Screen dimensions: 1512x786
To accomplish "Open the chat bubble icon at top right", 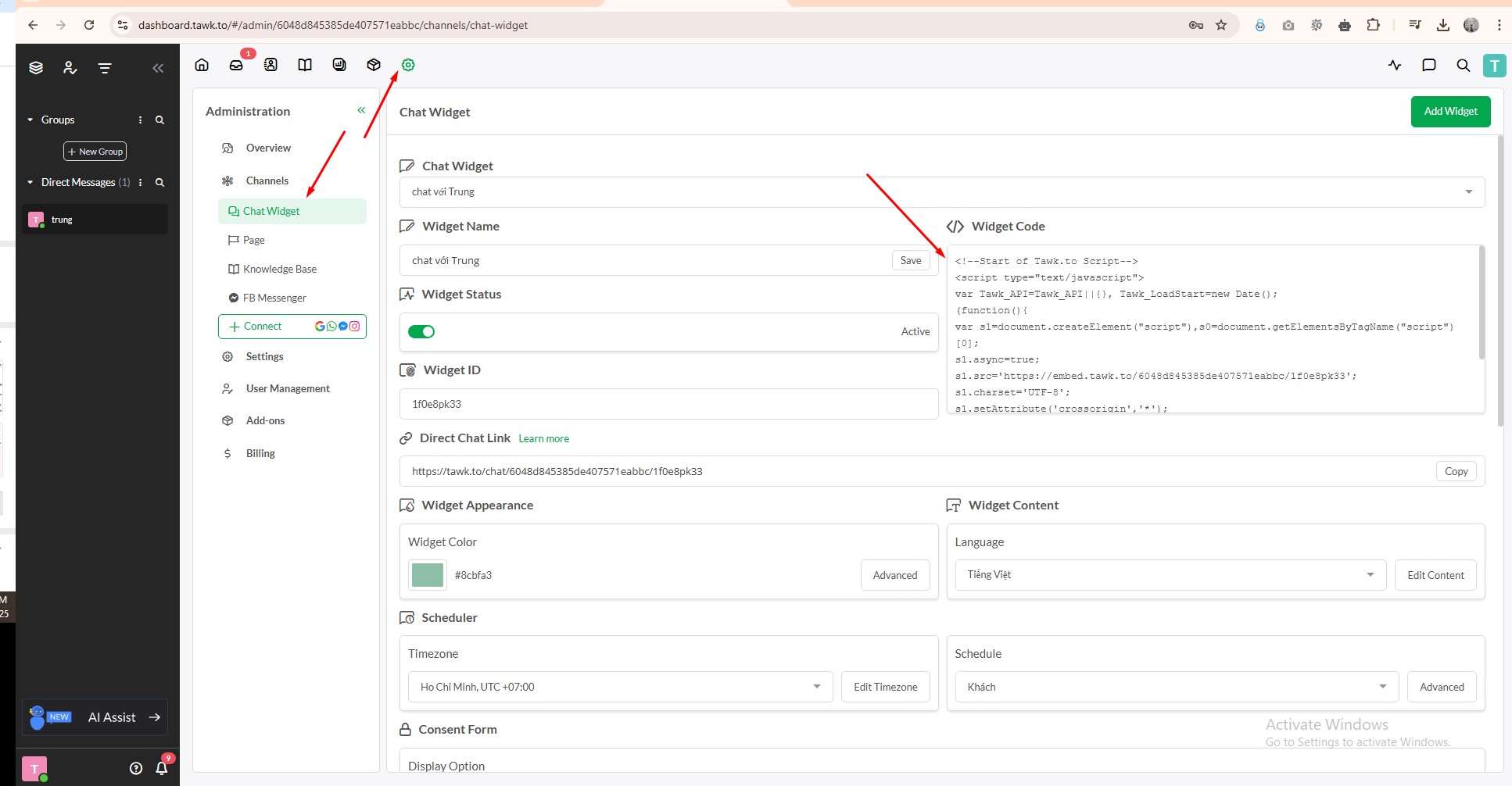I will (1429, 65).
